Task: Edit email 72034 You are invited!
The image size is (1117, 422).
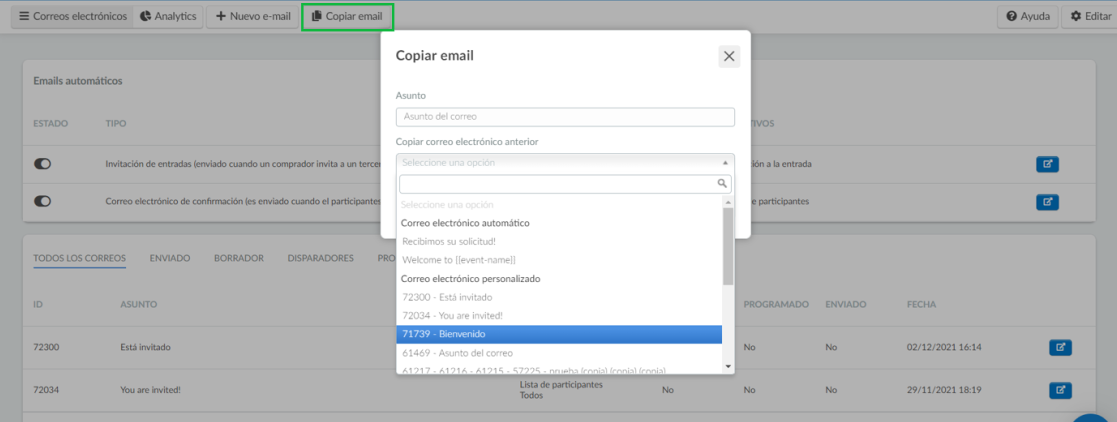Action: (x=1060, y=390)
